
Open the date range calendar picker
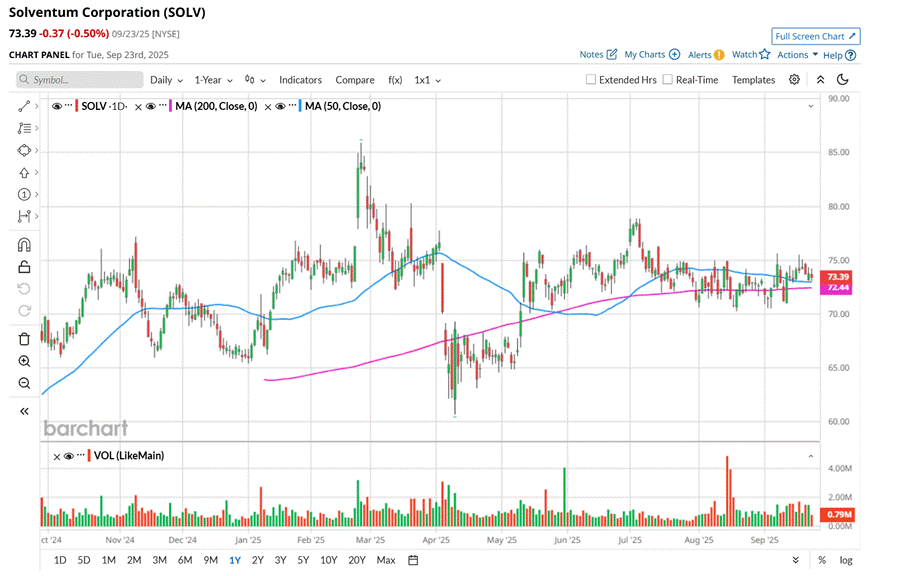coord(413,560)
